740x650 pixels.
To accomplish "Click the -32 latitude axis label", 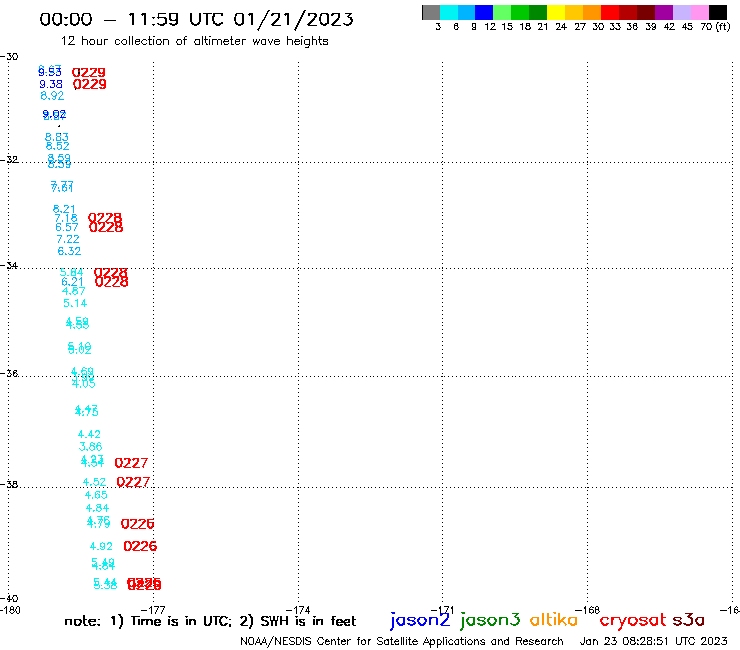I will click(x=9, y=160).
